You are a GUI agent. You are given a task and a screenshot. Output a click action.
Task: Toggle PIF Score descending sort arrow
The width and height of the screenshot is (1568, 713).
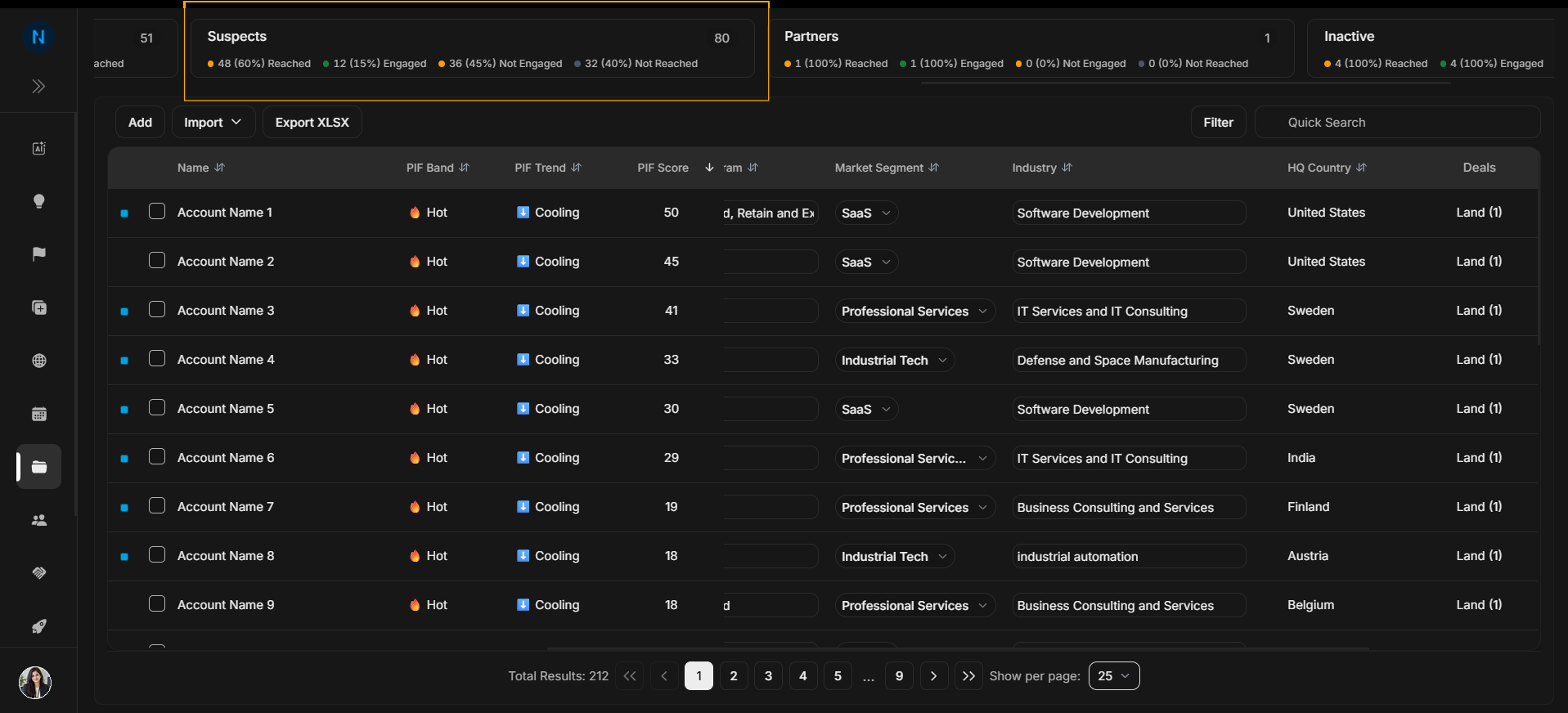point(709,168)
